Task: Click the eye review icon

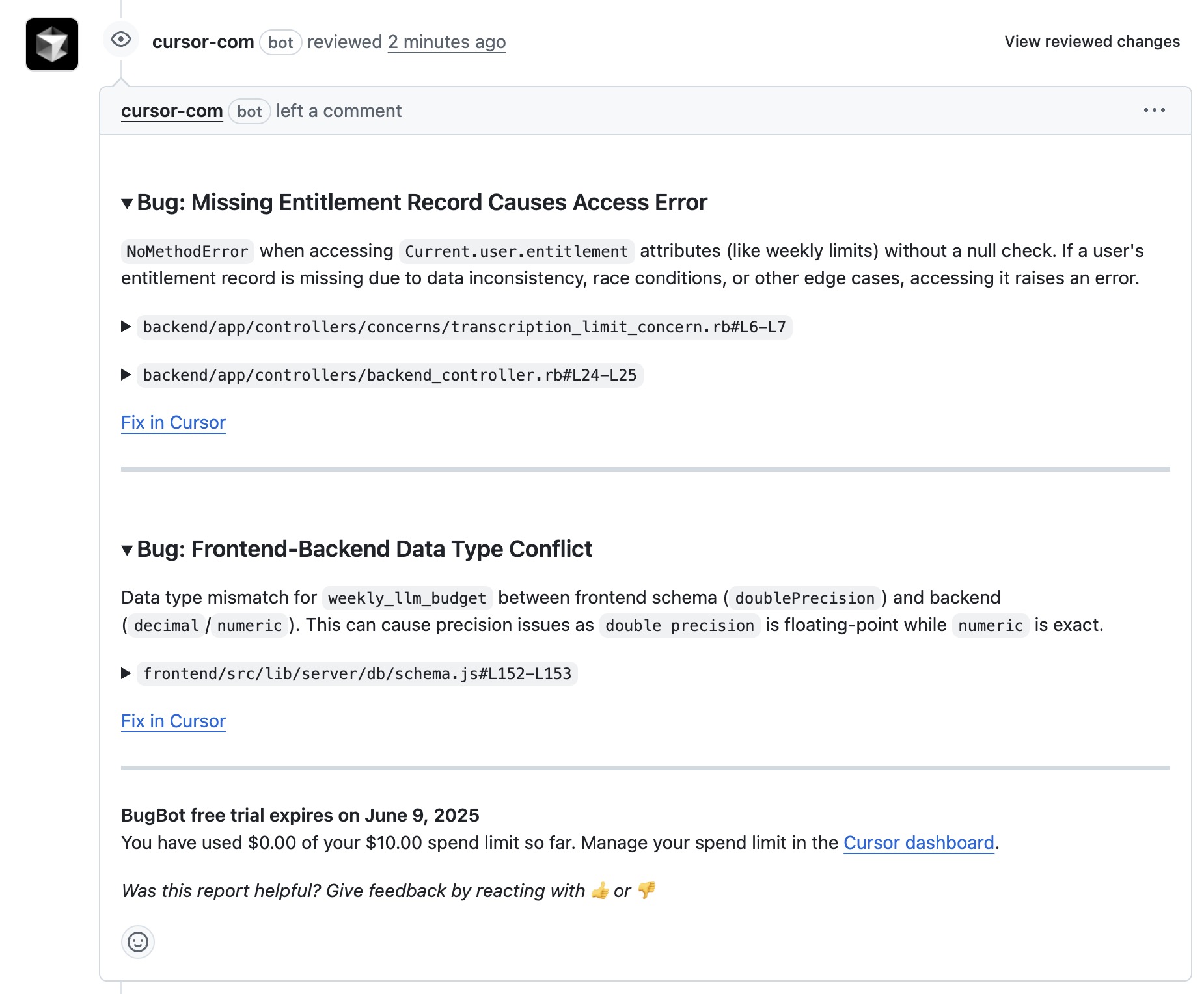Action: [121, 40]
